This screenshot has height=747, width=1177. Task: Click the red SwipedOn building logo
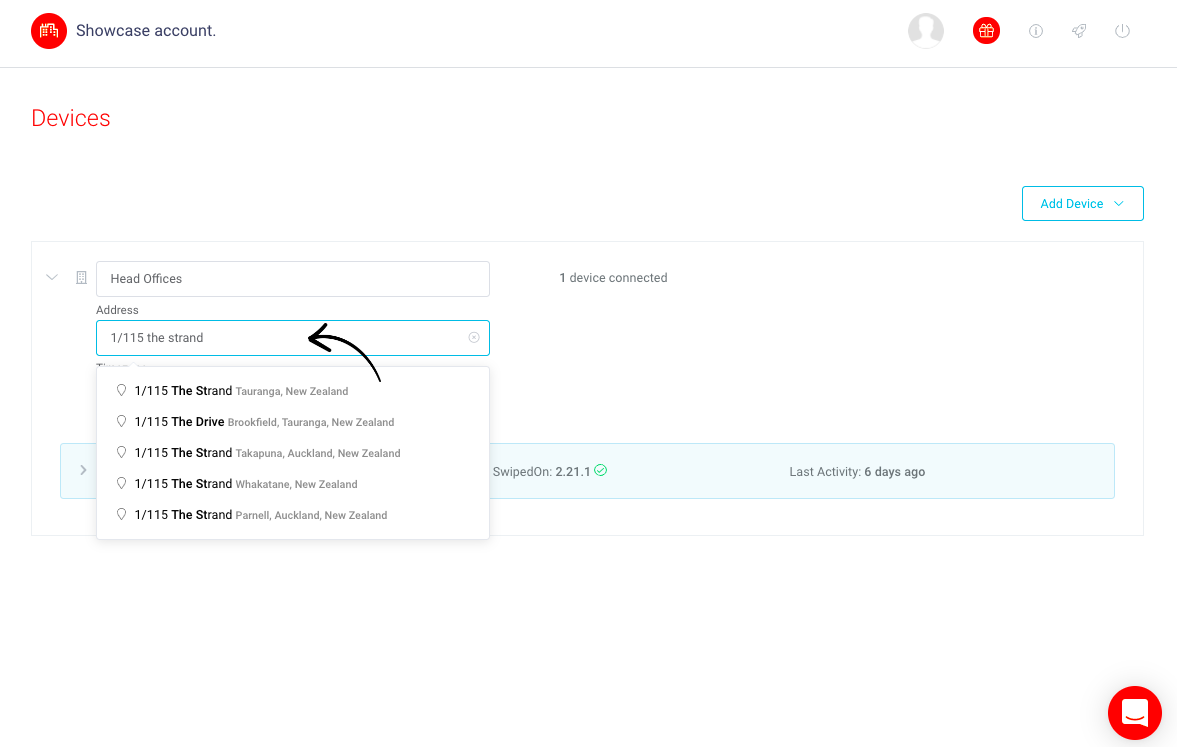pos(49,31)
